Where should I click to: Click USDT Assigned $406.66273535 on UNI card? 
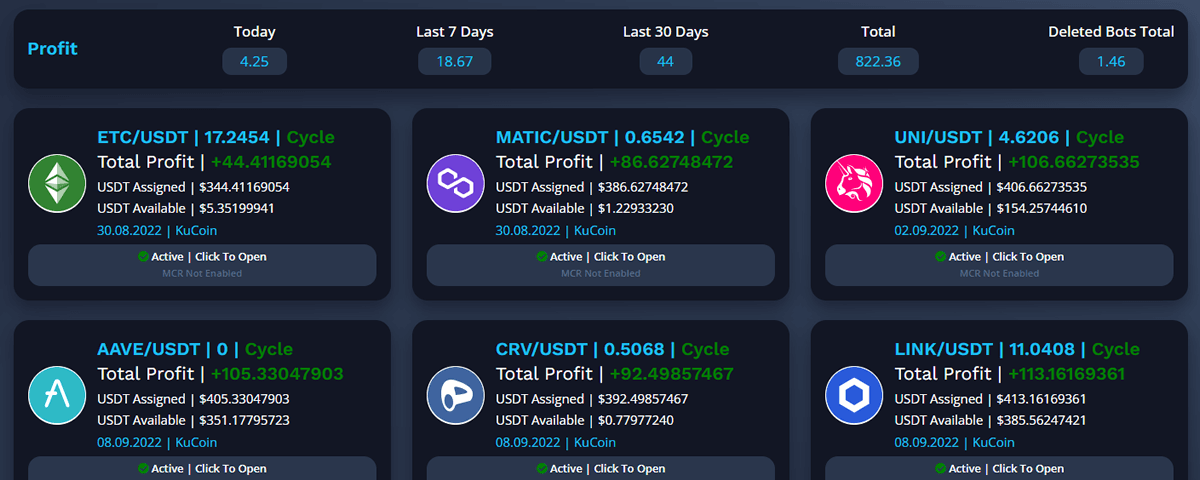point(991,187)
